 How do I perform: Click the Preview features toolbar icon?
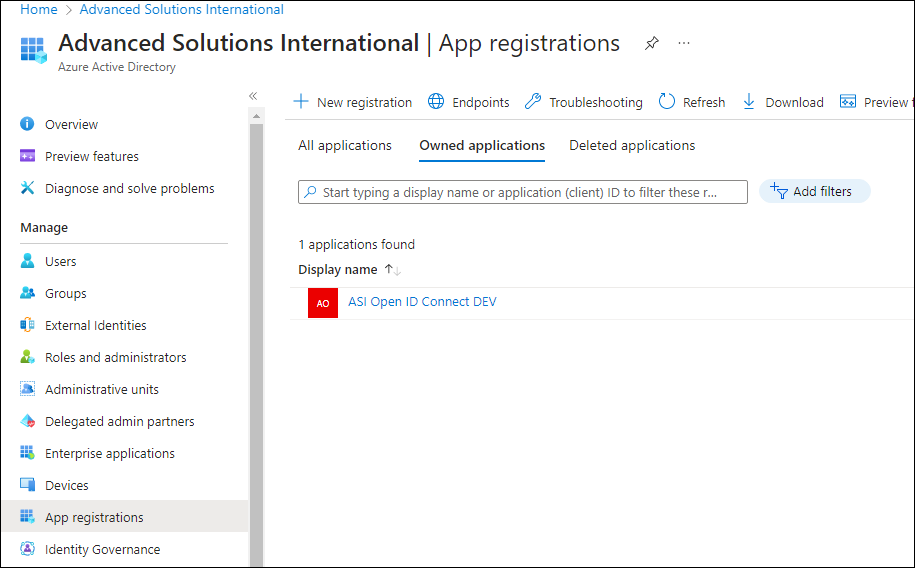point(848,102)
